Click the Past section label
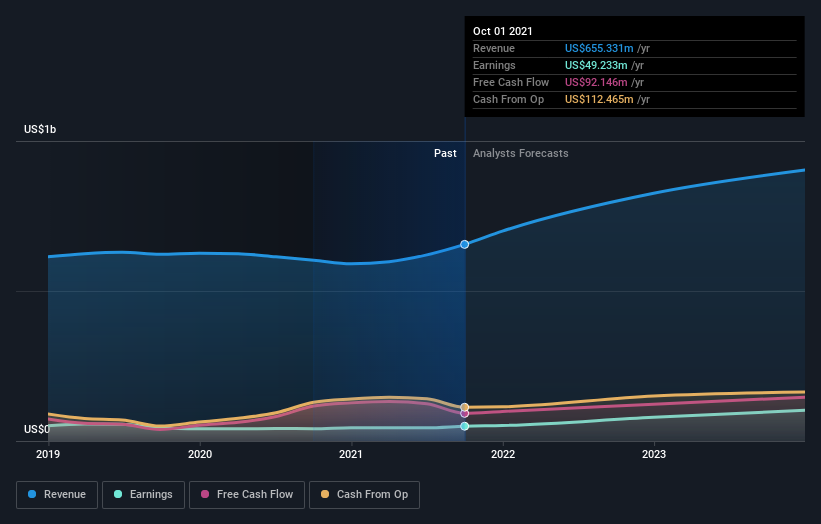 [x=445, y=153]
